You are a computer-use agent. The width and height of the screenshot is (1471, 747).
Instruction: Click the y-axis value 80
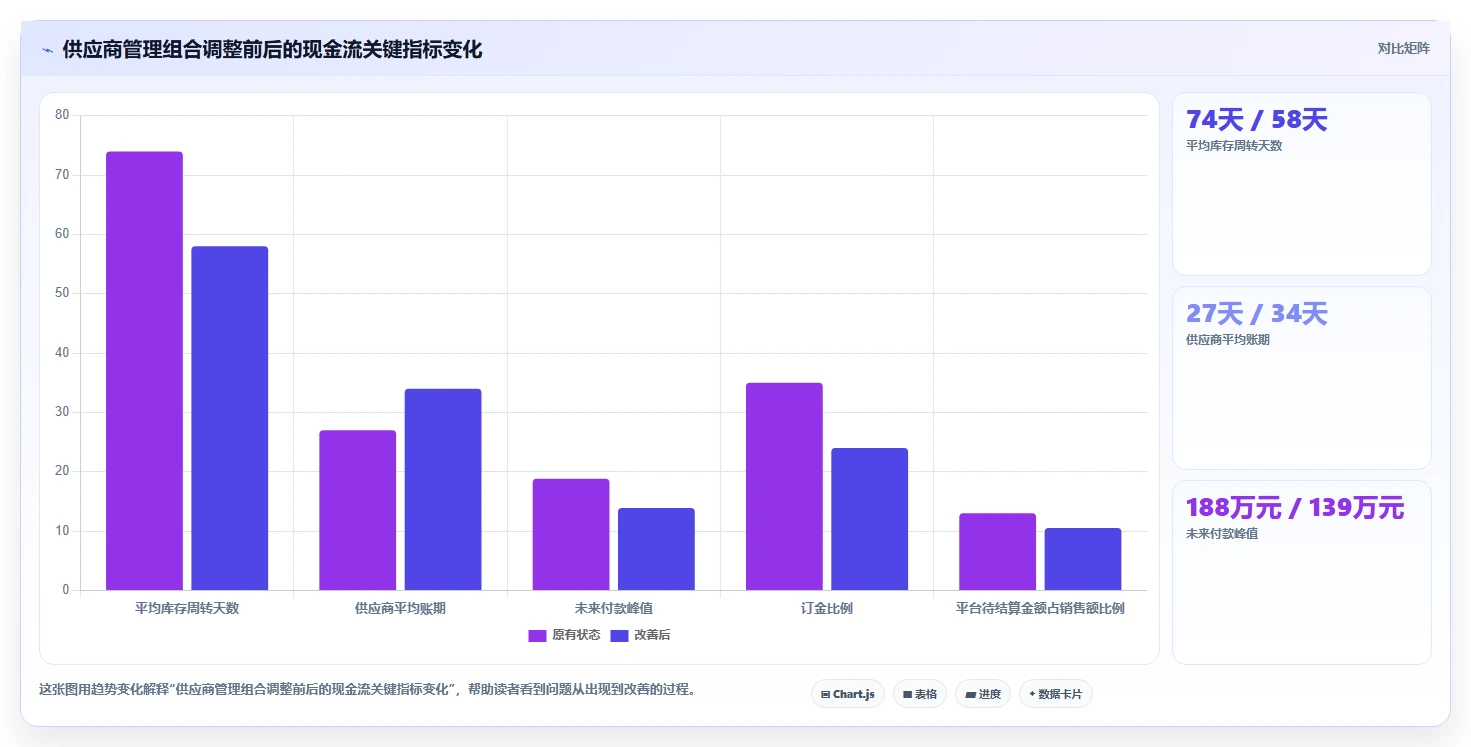62,115
